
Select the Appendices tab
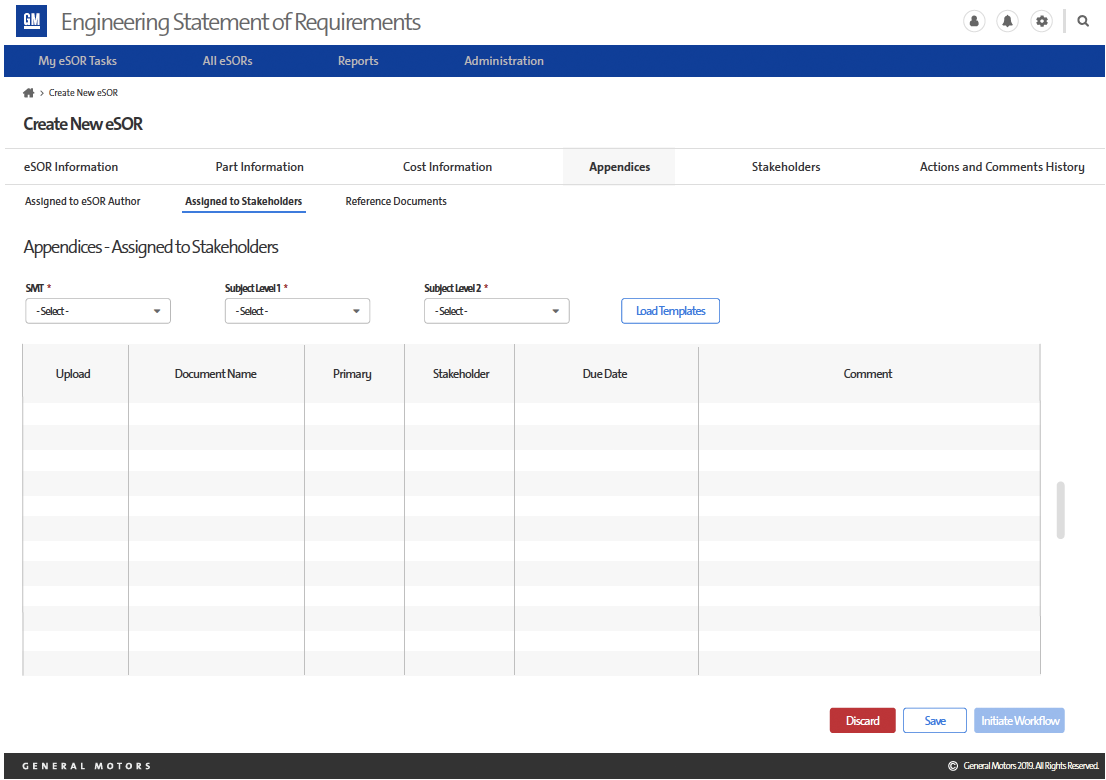[x=619, y=167]
